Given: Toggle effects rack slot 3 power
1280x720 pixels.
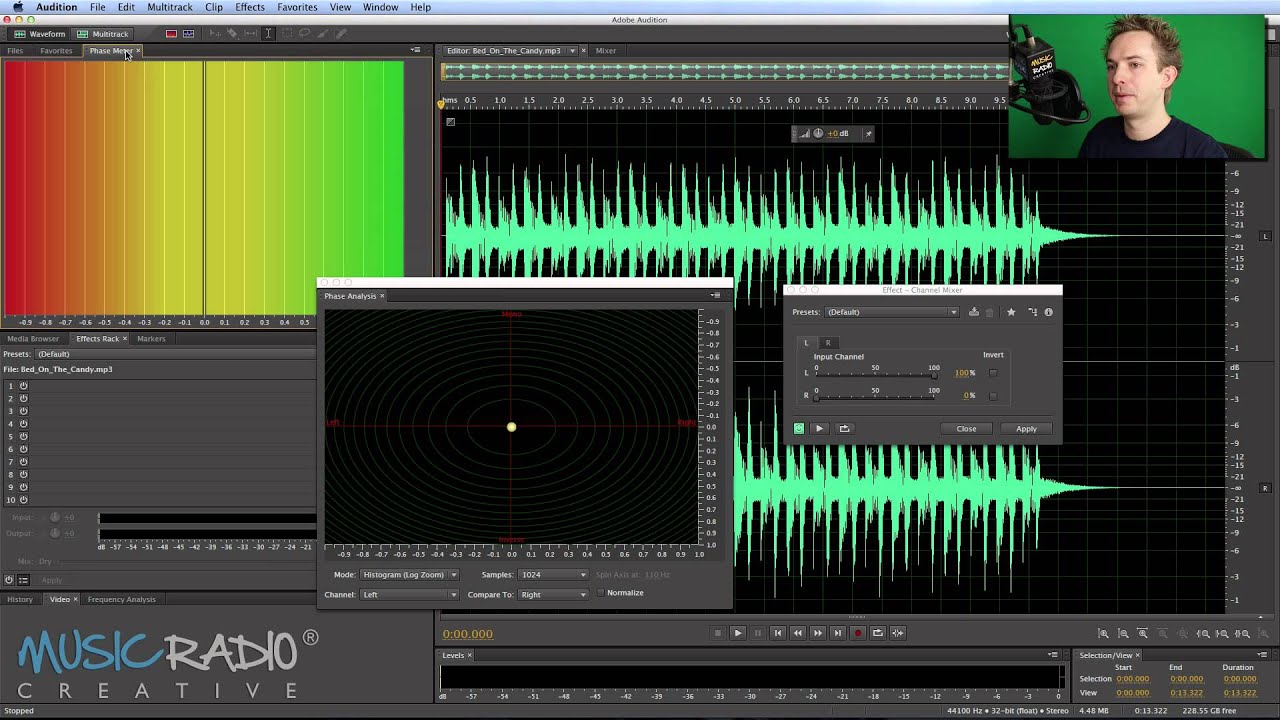Looking at the screenshot, I should (23, 411).
